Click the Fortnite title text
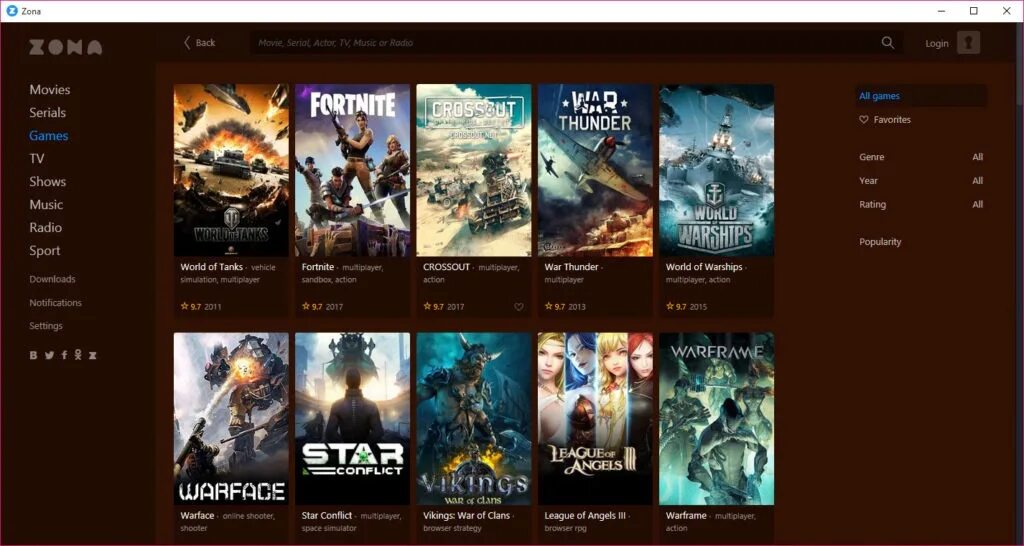The image size is (1024, 546). (x=318, y=266)
